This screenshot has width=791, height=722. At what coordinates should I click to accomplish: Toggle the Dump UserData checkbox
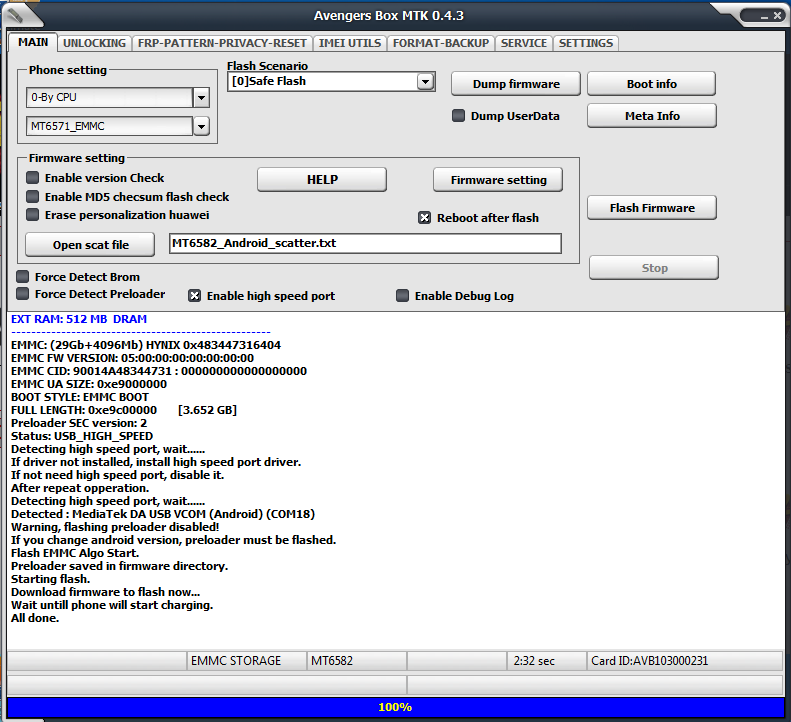point(458,116)
